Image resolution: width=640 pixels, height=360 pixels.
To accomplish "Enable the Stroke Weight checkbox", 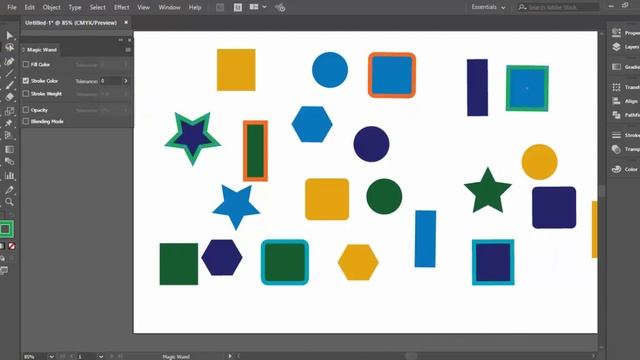I will pos(26,94).
